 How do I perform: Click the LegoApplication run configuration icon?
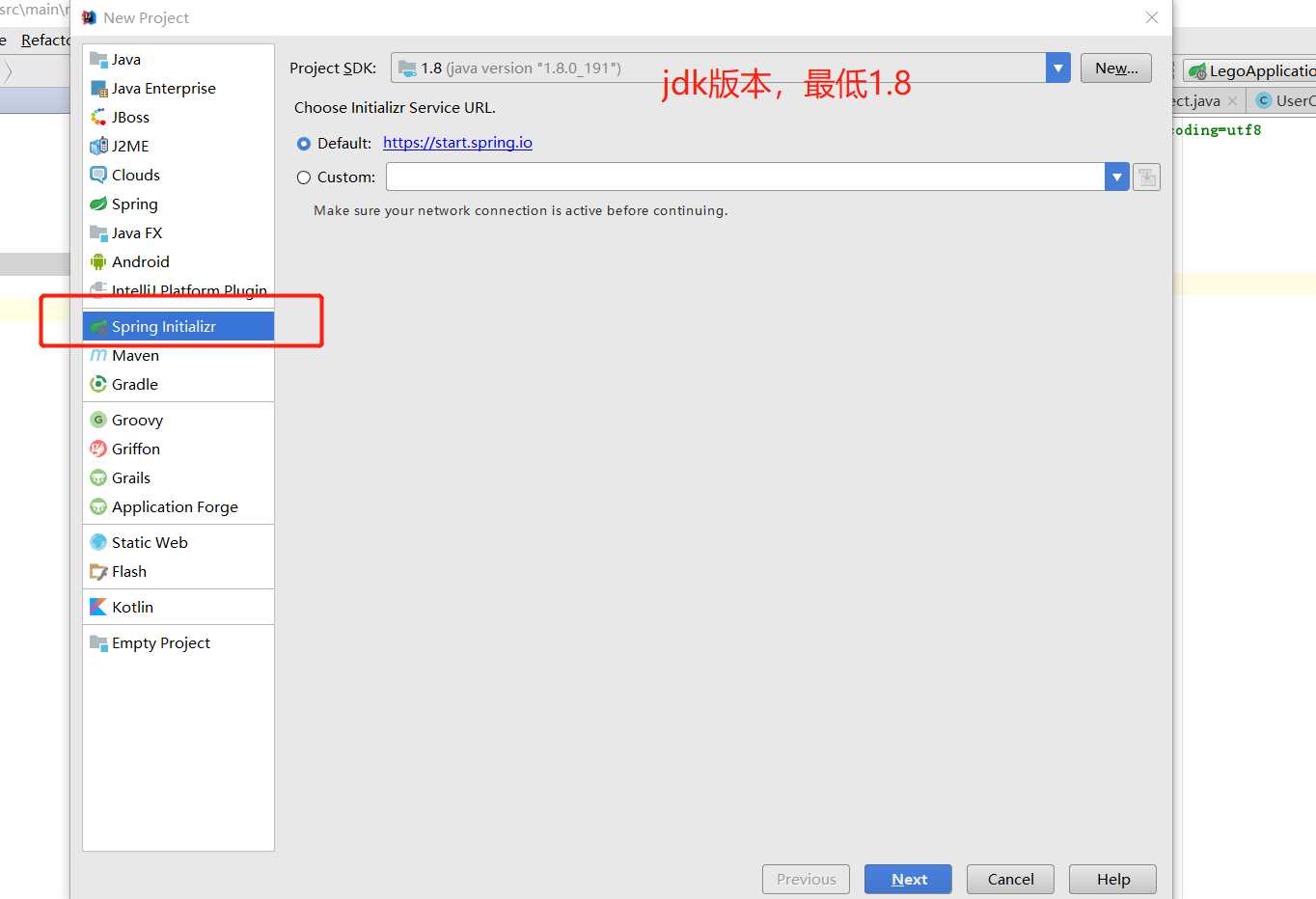[1197, 71]
